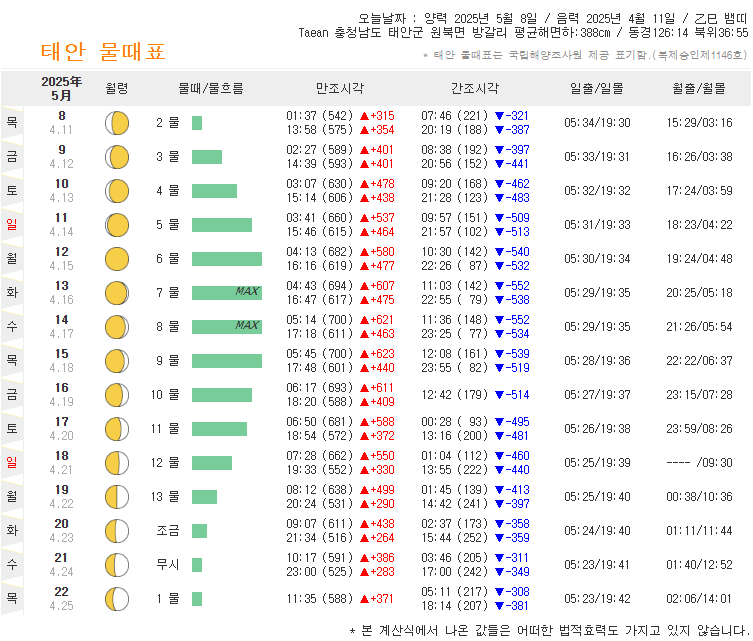The image size is (753, 641).
Task: Click moonrise/moonset 15:29/03:16
Action: click(x=699, y=123)
